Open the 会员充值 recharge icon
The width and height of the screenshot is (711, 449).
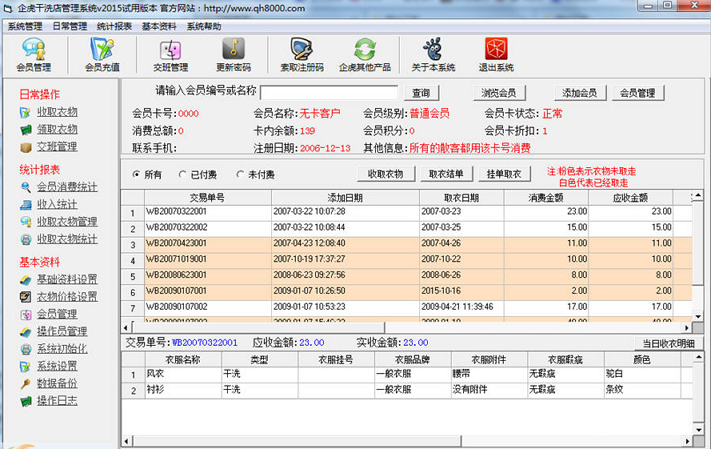coord(102,54)
